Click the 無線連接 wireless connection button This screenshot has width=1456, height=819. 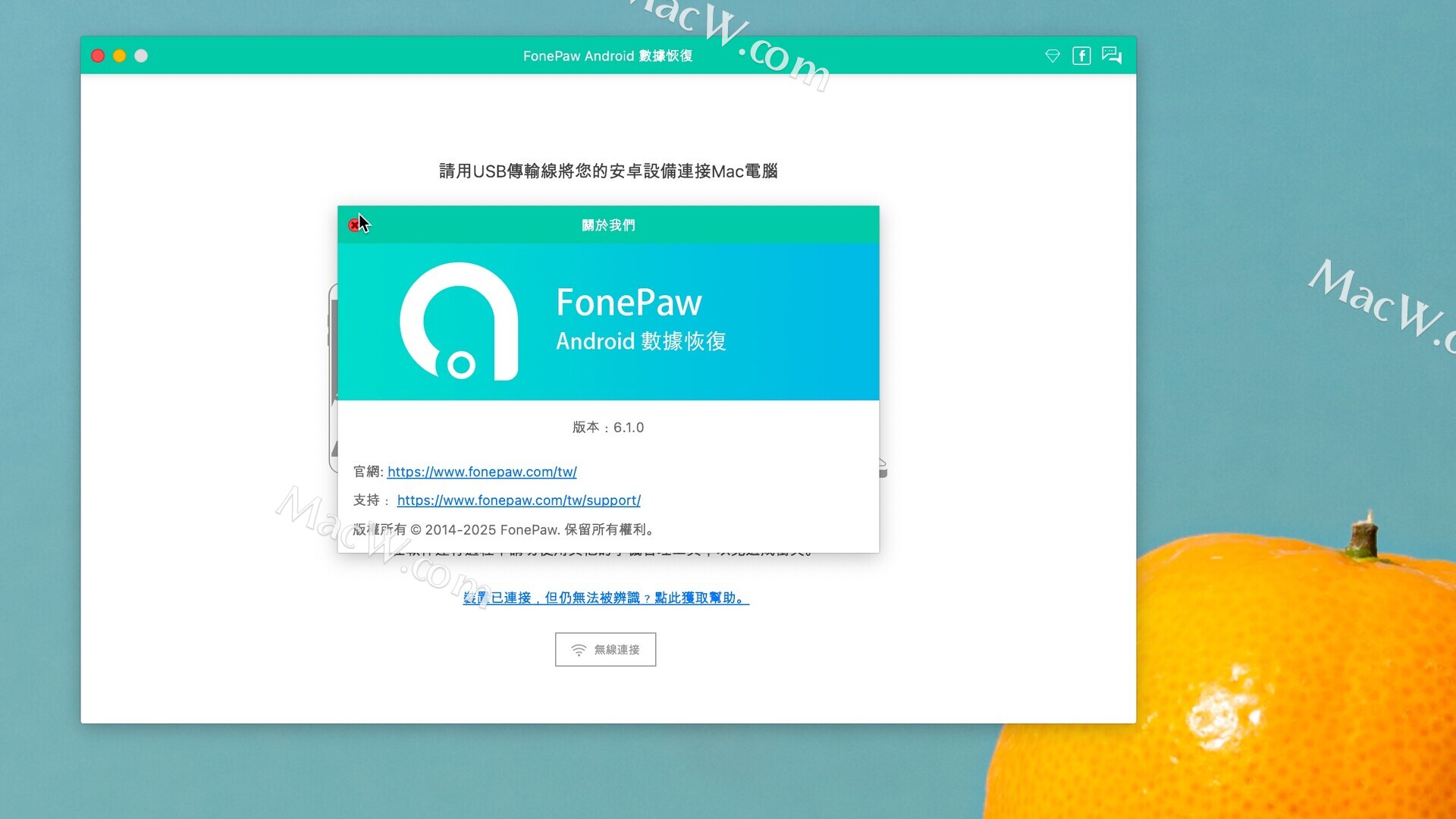605,650
